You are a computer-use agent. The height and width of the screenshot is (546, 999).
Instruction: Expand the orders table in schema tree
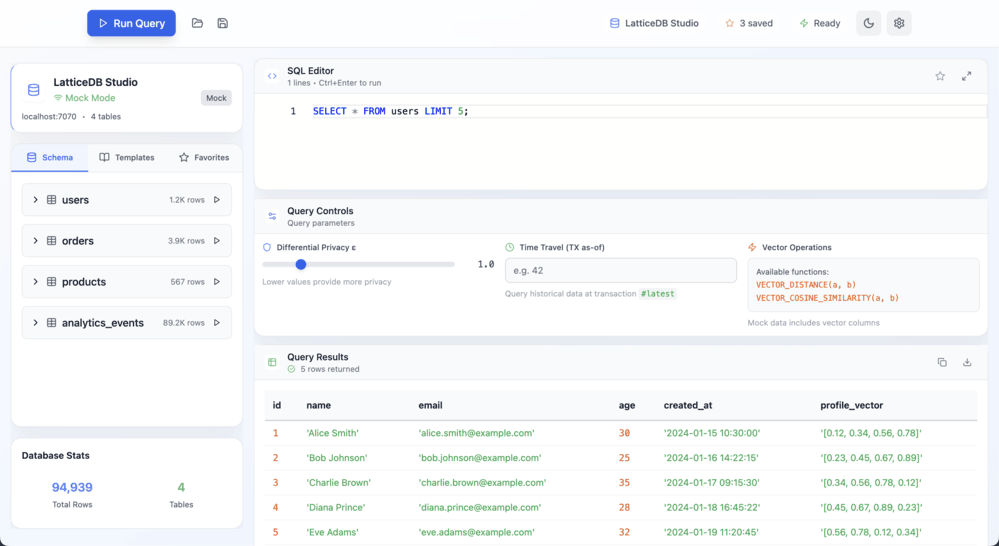(36, 241)
